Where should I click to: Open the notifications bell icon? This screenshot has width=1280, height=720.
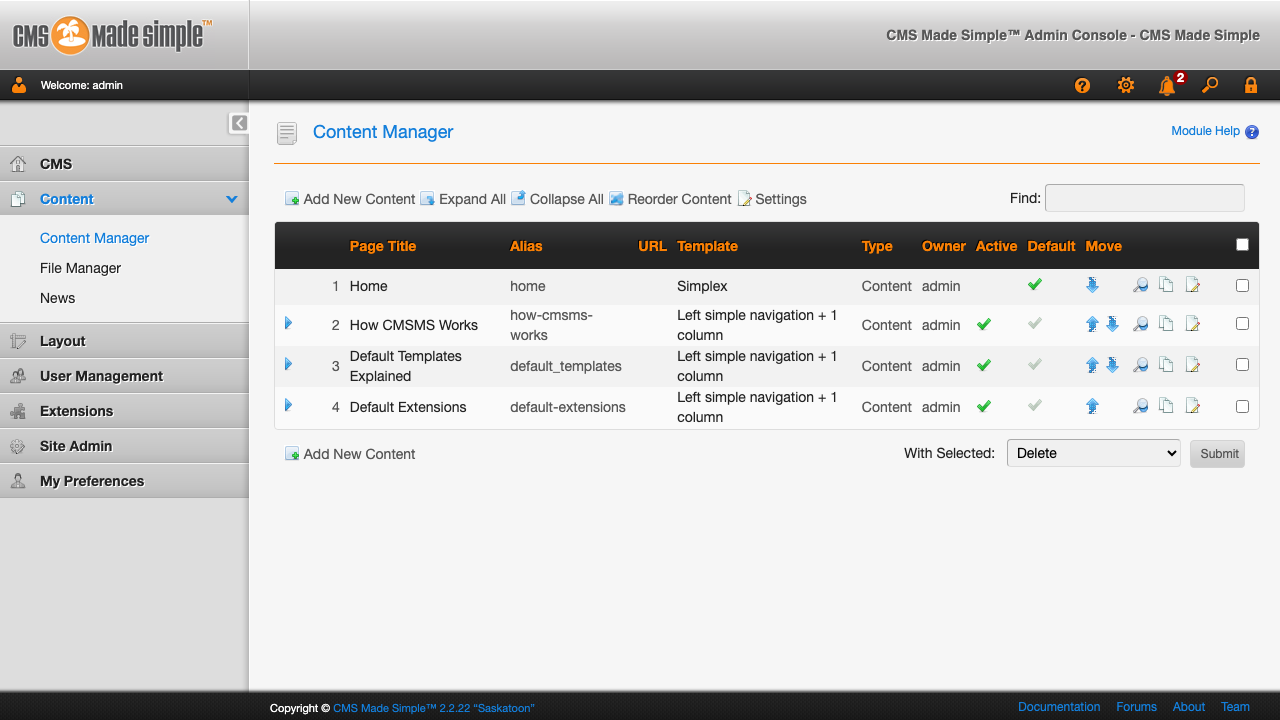coord(1167,86)
